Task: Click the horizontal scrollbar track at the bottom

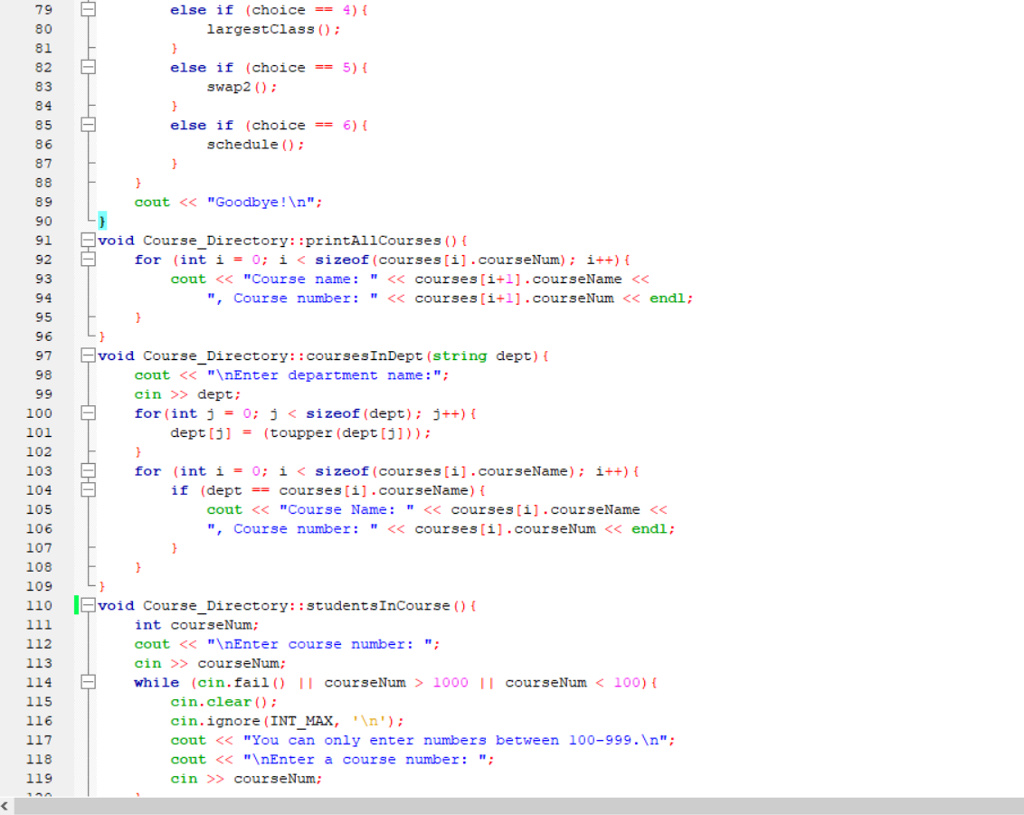Action: pyautogui.click(x=519, y=807)
